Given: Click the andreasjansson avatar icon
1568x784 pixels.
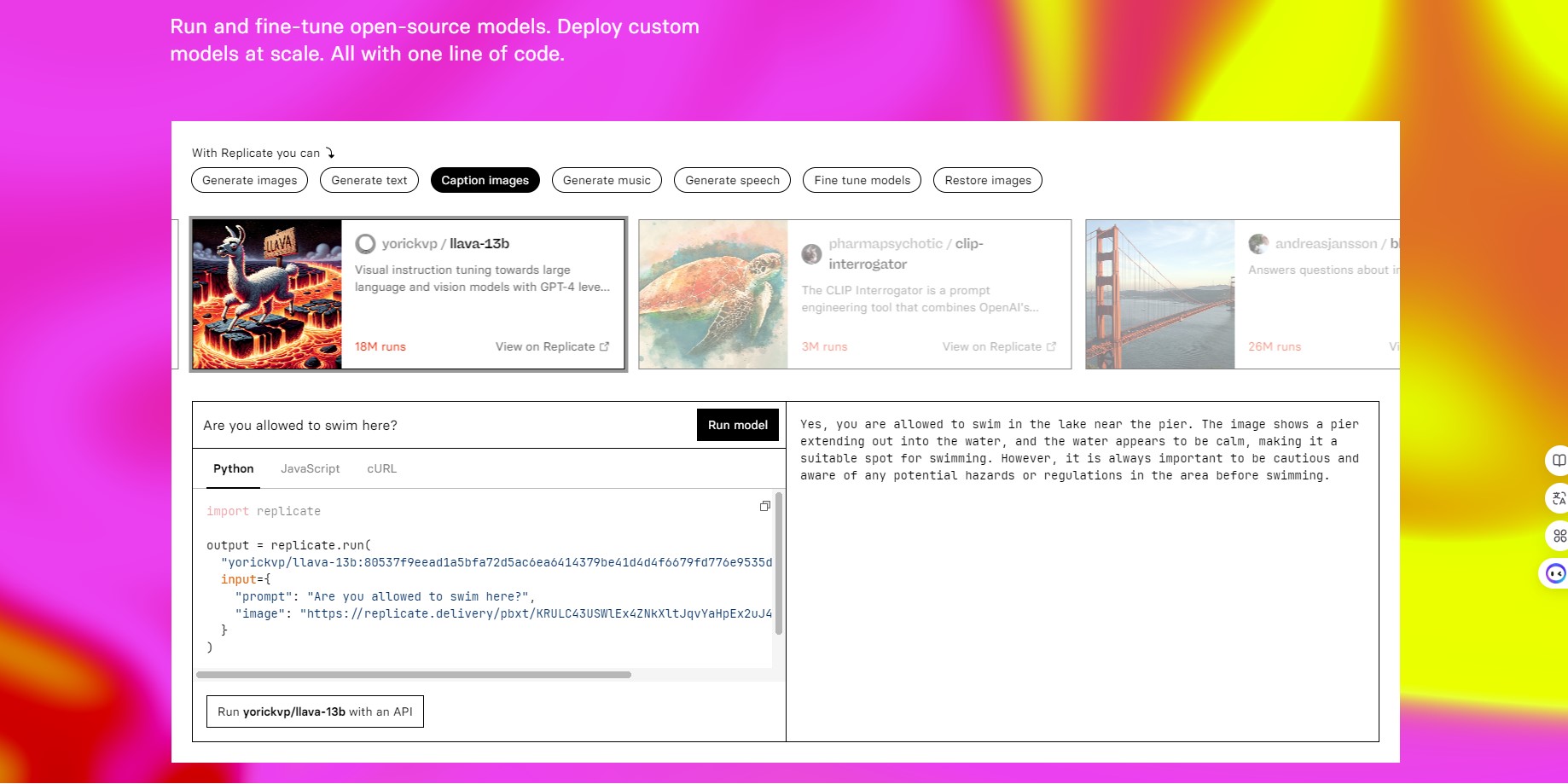Looking at the screenshot, I should [x=1258, y=244].
